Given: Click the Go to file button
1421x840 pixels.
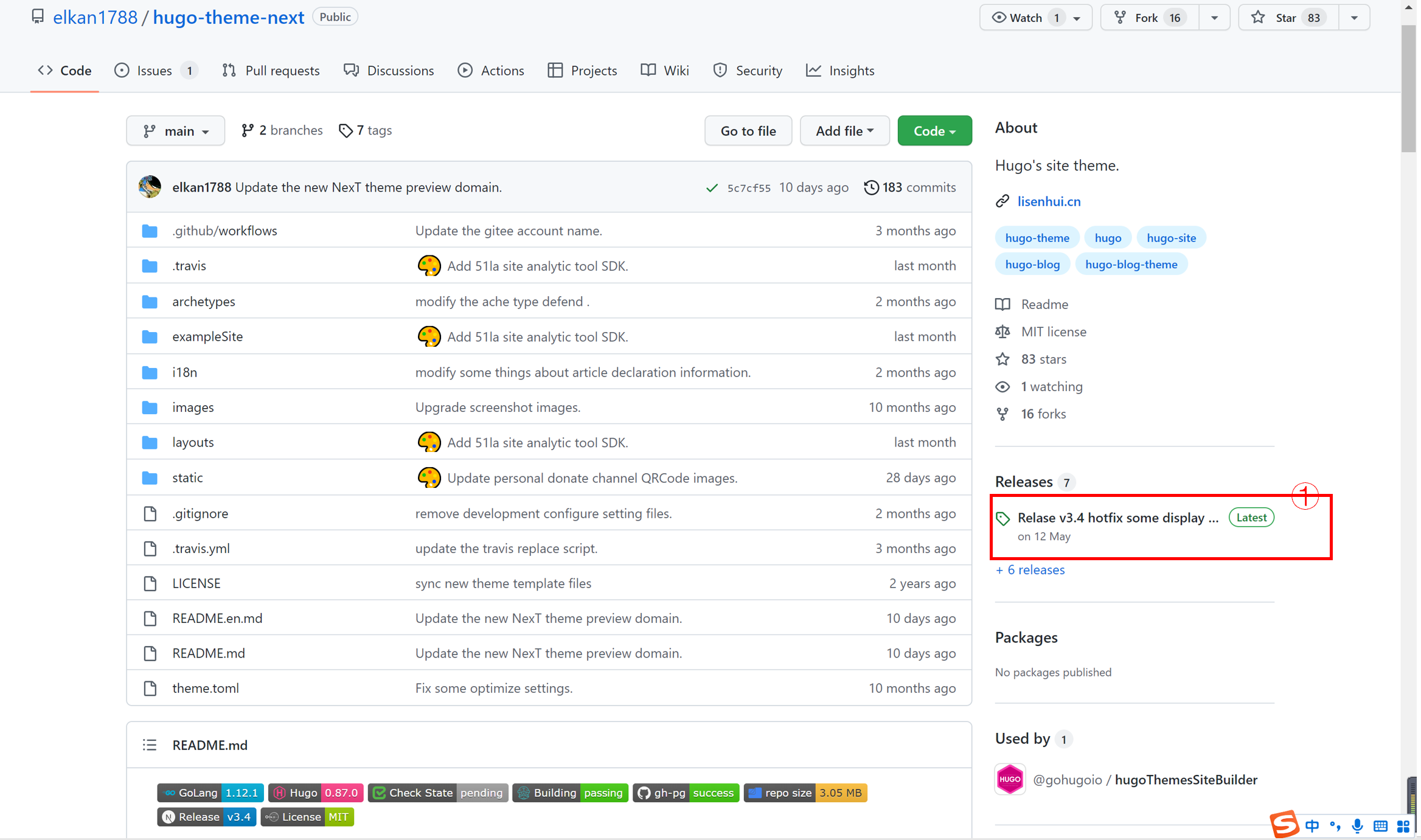Looking at the screenshot, I should pyautogui.click(x=748, y=130).
